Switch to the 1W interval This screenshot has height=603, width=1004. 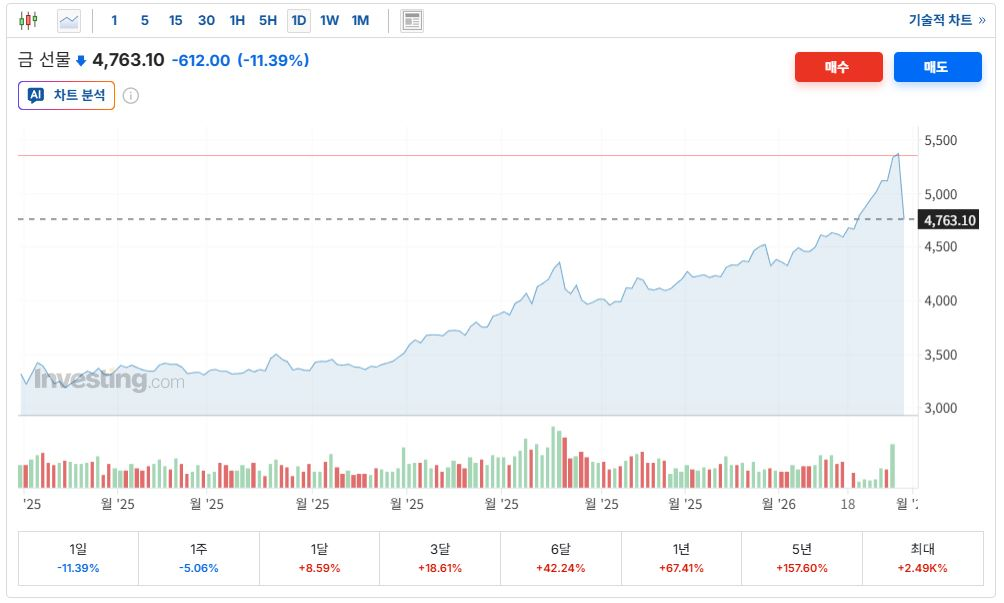[x=329, y=20]
